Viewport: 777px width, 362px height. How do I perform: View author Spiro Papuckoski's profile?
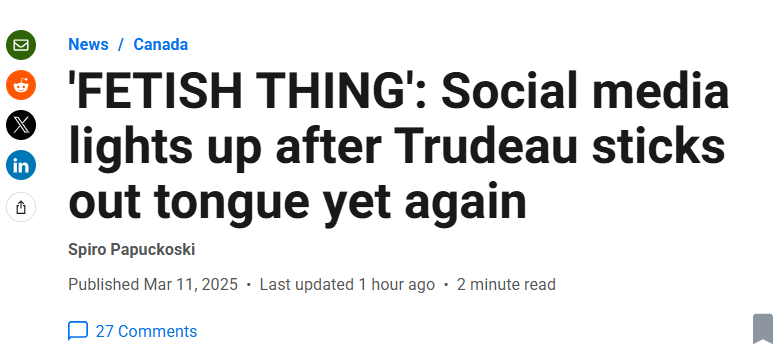(131, 250)
